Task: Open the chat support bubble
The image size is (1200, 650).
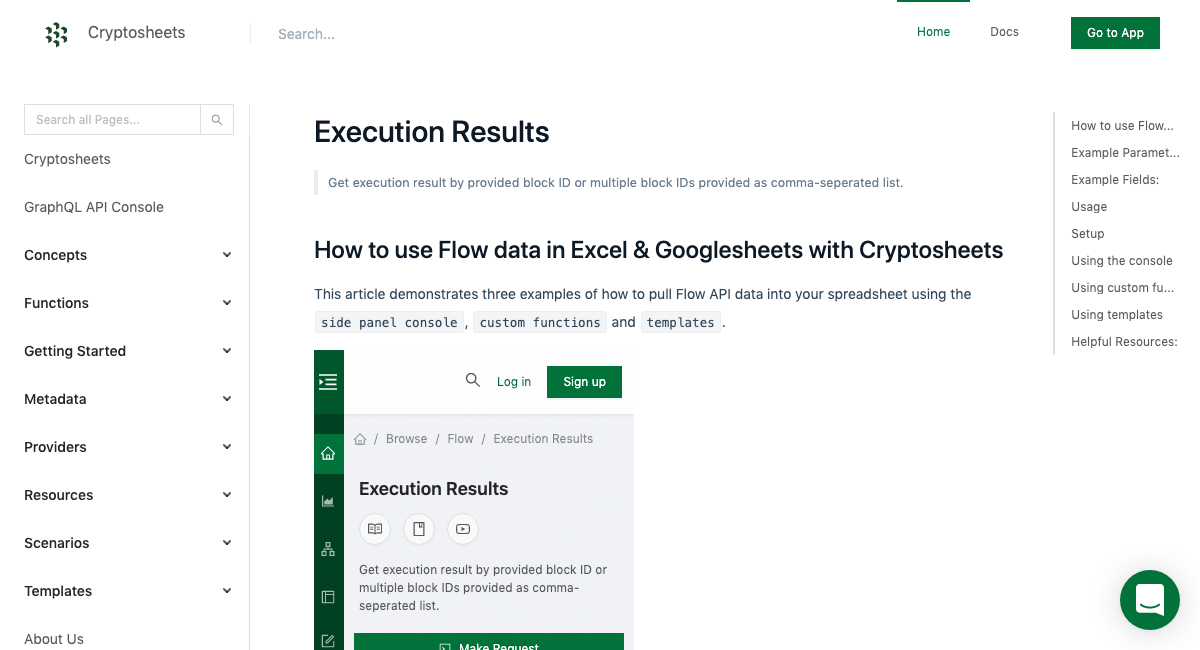Action: coord(1150,600)
